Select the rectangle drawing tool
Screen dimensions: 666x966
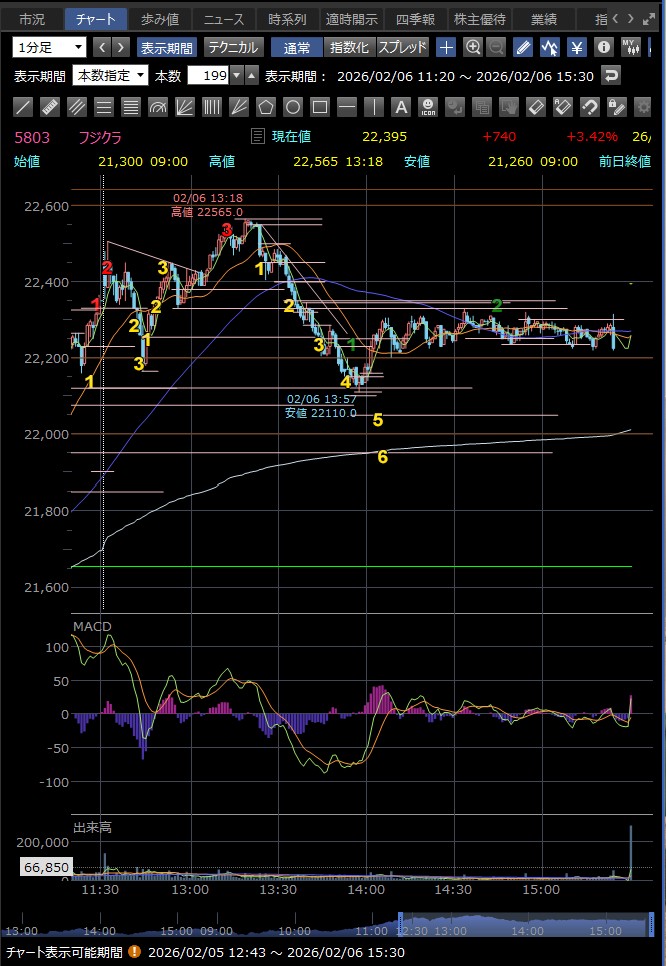point(320,107)
